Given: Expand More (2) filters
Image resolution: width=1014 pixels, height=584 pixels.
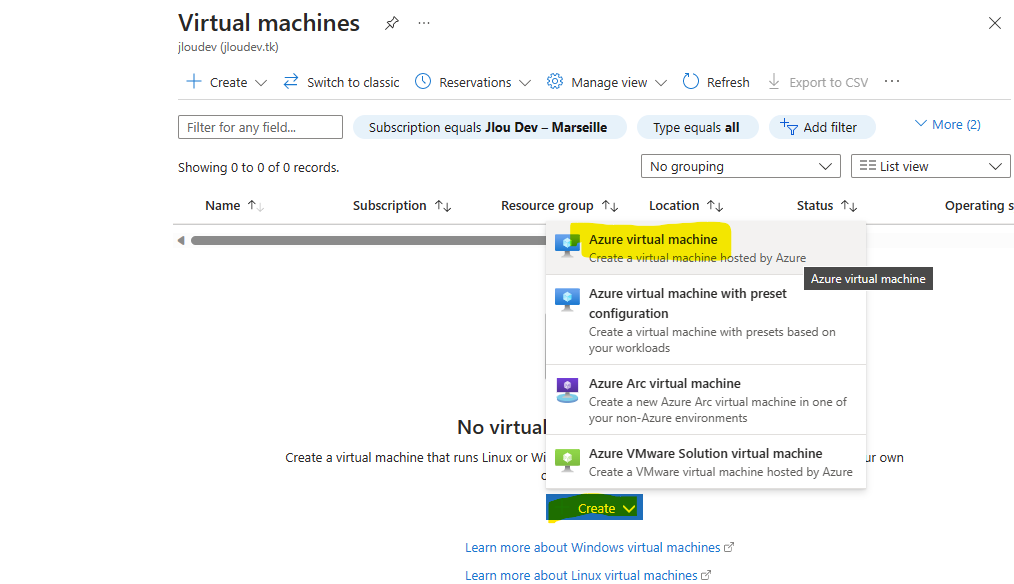Looking at the screenshot, I should (x=948, y=124).
